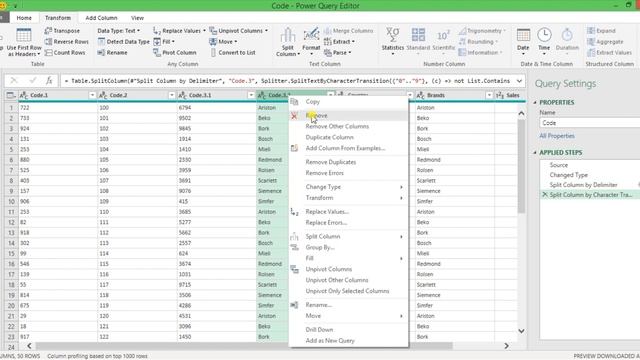Choose Duplicate Column menu entry
The image size is (640, 360).
pyautogui.click(x=349, y=137)
